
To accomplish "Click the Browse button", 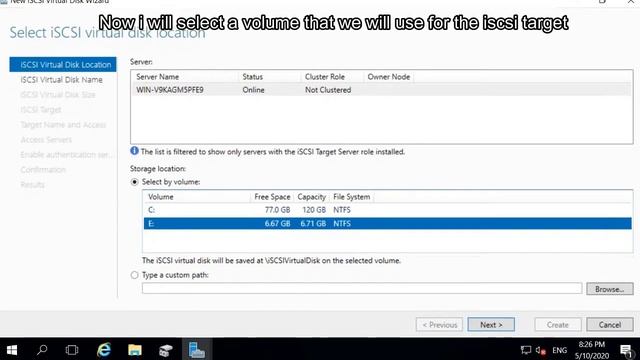I will (x=610, y=289).
